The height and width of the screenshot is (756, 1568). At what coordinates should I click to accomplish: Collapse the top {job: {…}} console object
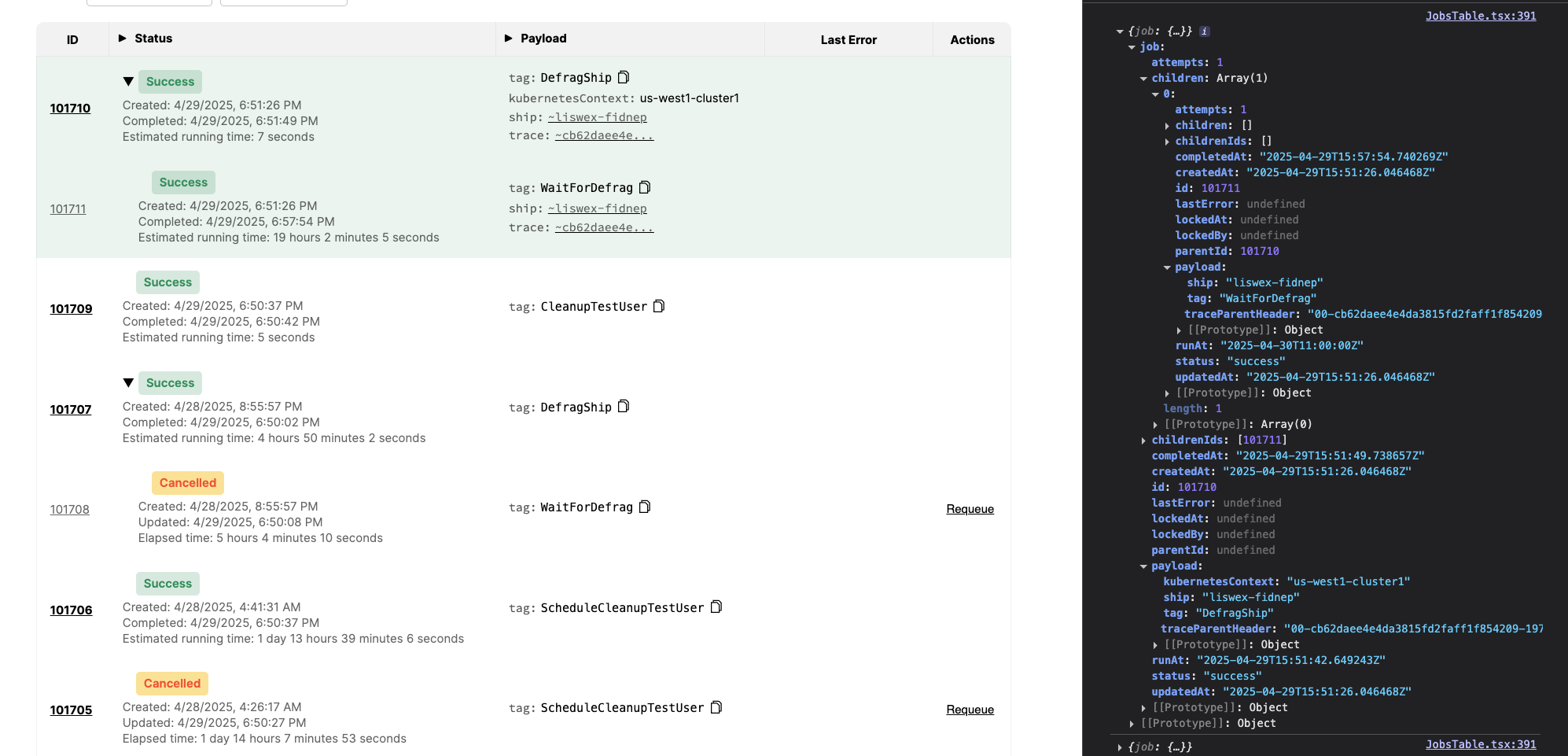pyautogui.click(x=1120, y=31)
